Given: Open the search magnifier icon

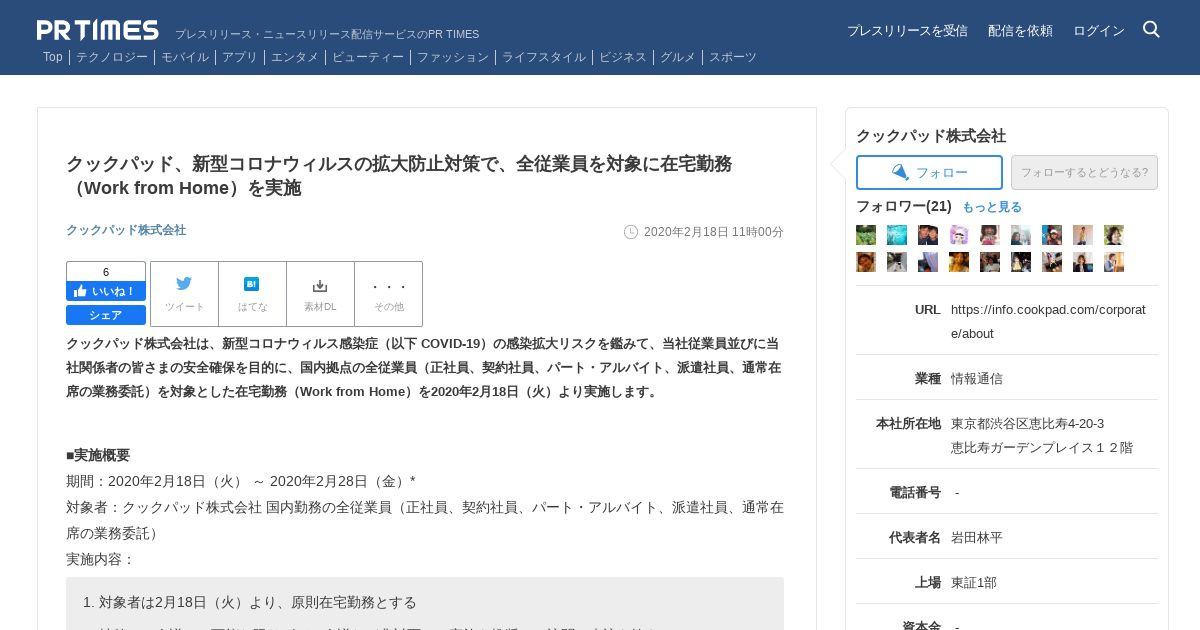Looking at the screenshot, I should [x=1151, y=30].
